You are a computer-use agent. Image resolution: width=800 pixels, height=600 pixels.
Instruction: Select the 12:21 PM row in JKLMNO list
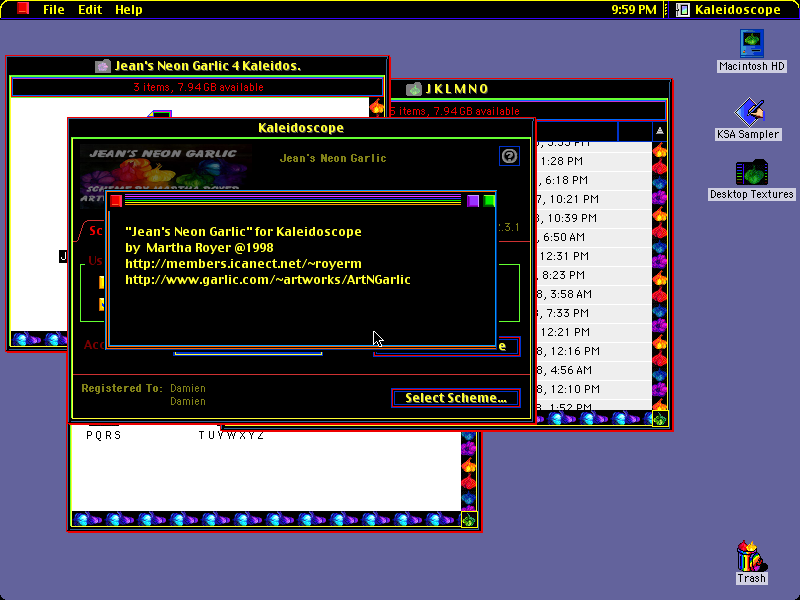[593, 332]
